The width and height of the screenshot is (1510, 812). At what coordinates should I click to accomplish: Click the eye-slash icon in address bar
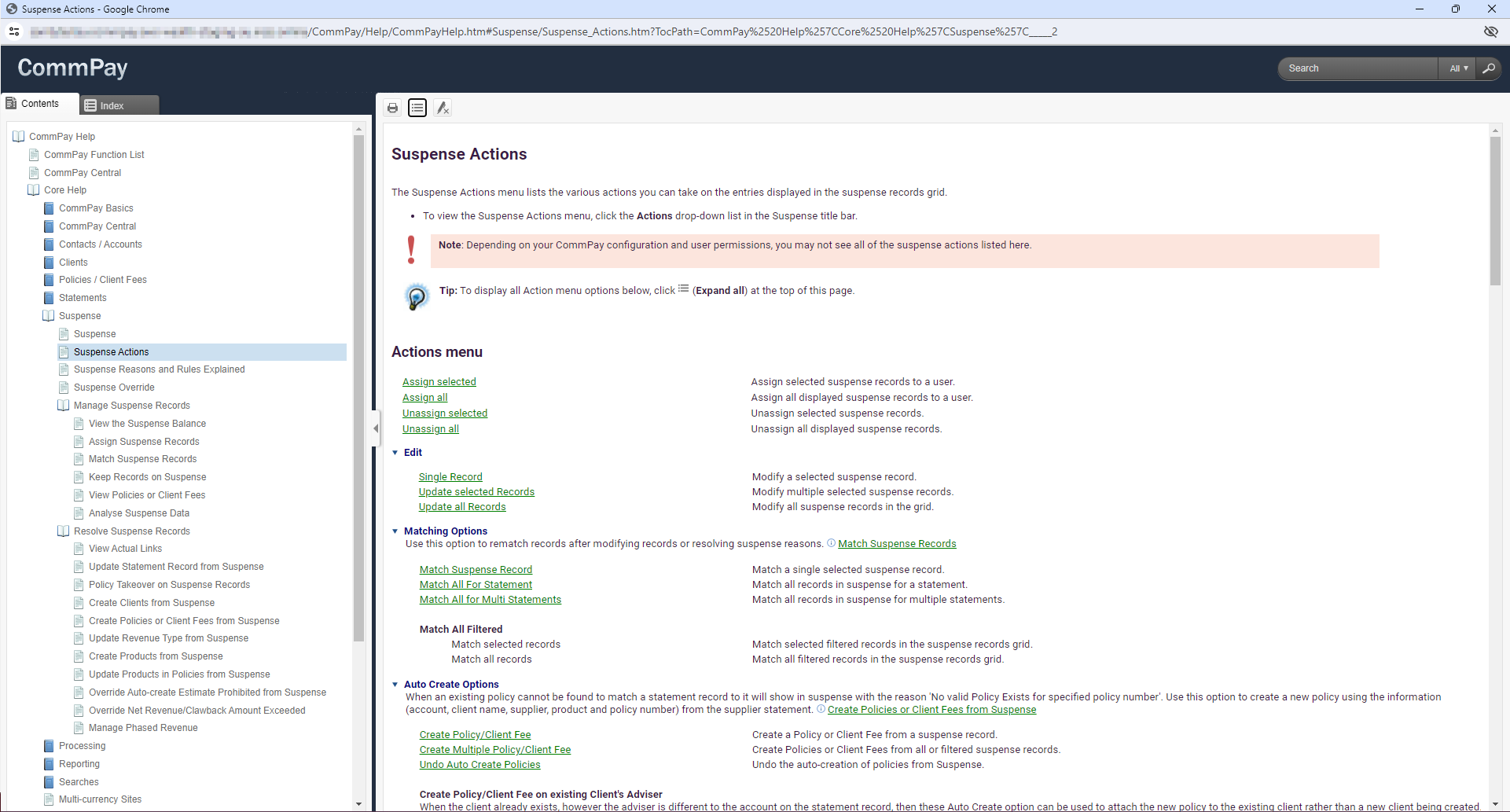[x=1490, y=31]
